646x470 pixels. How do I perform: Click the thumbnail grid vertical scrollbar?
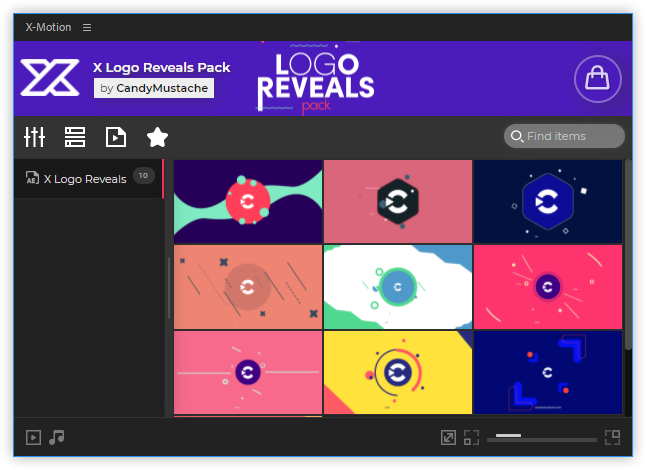pyautogui.click(x=628, y=255)
